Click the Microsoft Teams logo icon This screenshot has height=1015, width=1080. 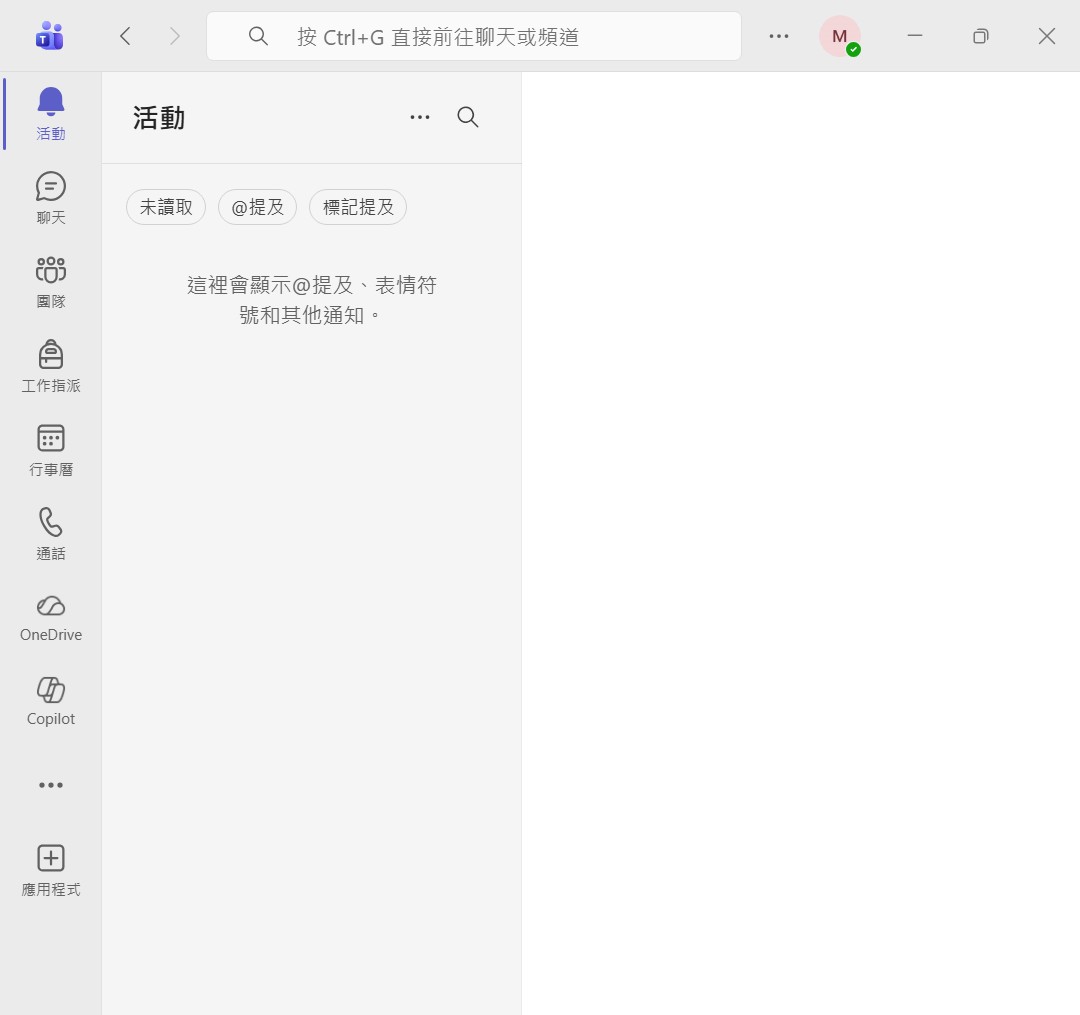coord(49,36)
